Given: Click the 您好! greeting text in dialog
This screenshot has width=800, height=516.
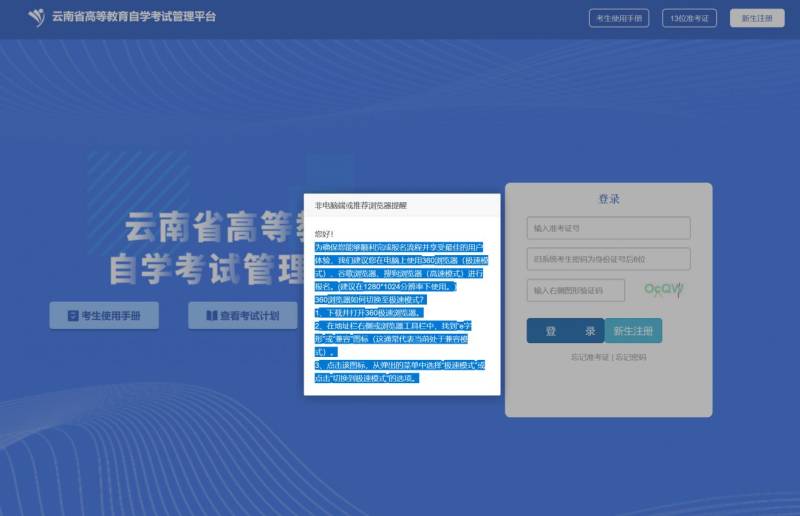Looking at the screenshot, I should 324,233.
